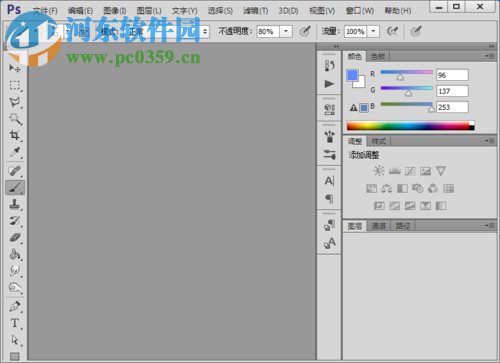Pick a color from the spectrum ramp
500x363 pixels.
pyautogui.click(x=411, y=126)
